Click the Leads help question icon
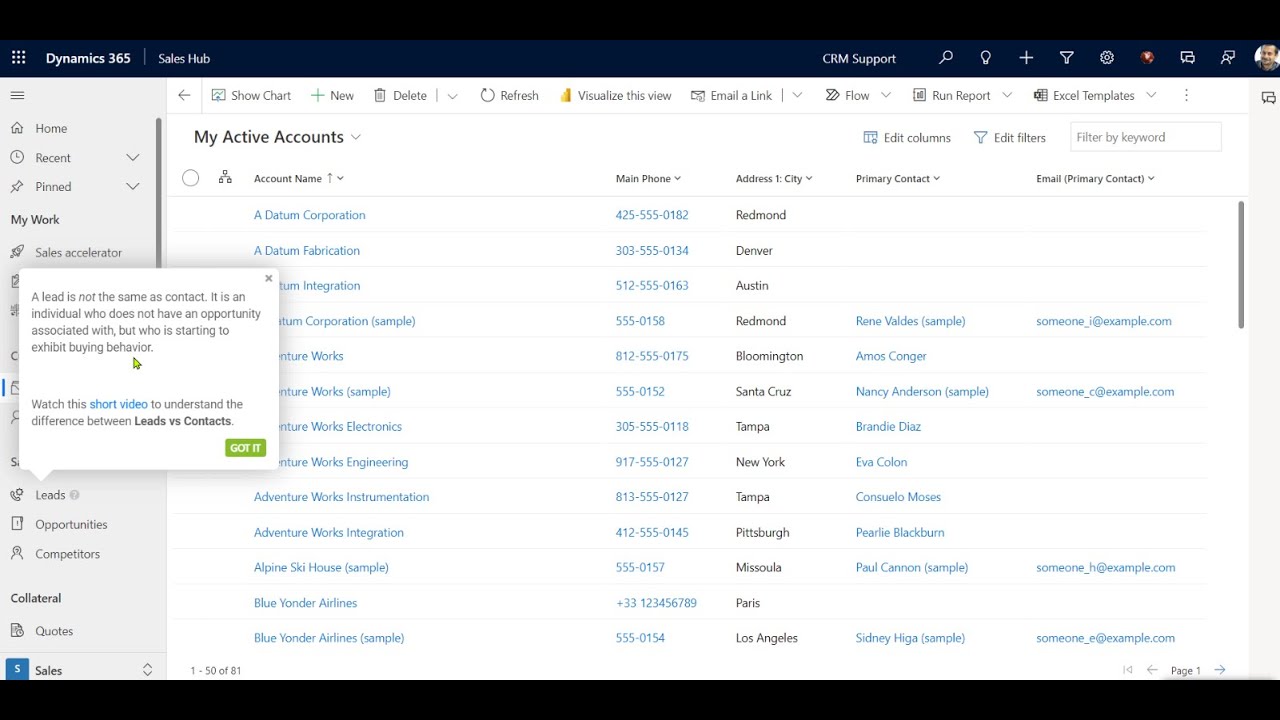This screenshot has height=720, width=1280. 74,495
